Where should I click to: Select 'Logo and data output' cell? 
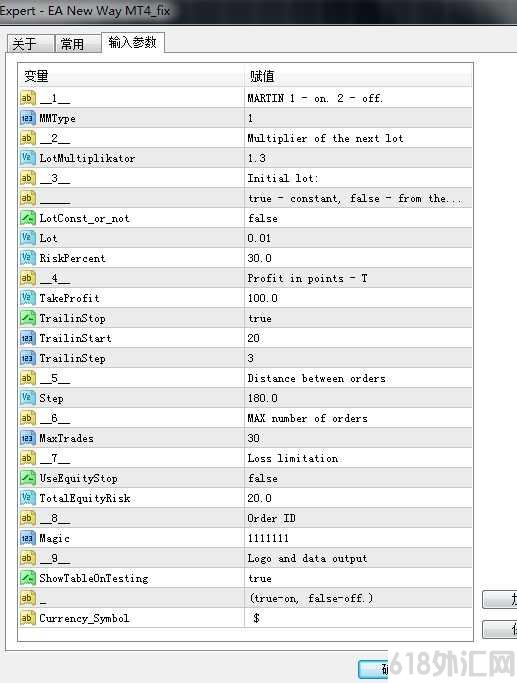pos(358,558)
